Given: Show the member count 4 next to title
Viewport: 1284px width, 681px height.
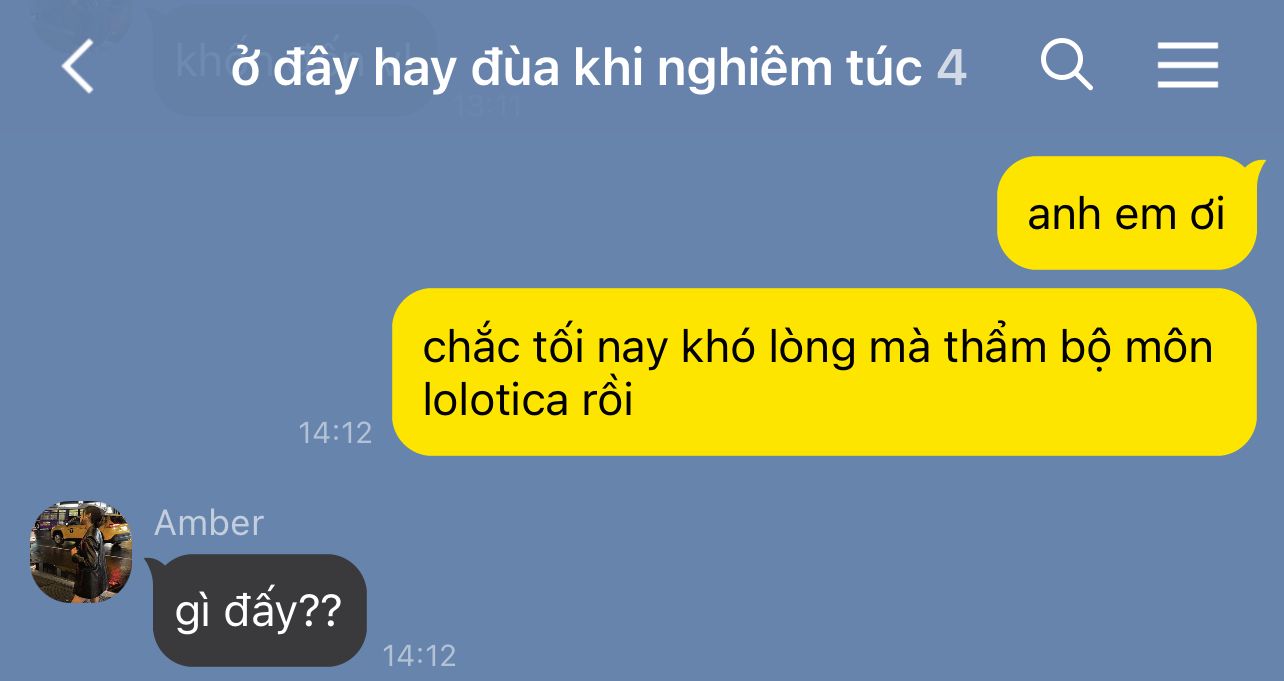Looking at the screenshot, I should pos(952,68).
